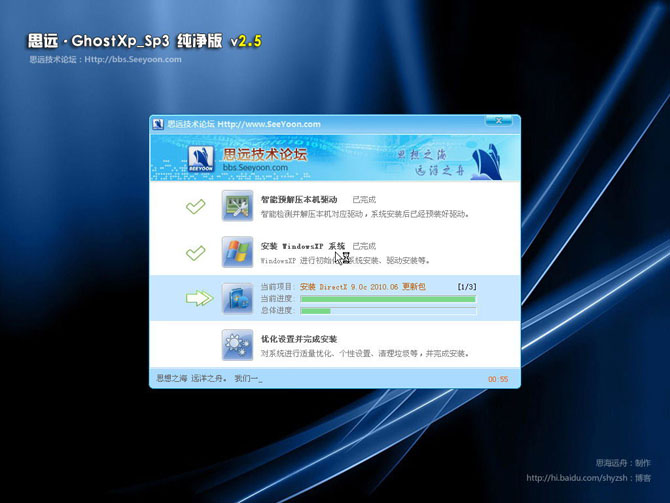
Task: Click the driver step description sentence
Action: point(365,214)
